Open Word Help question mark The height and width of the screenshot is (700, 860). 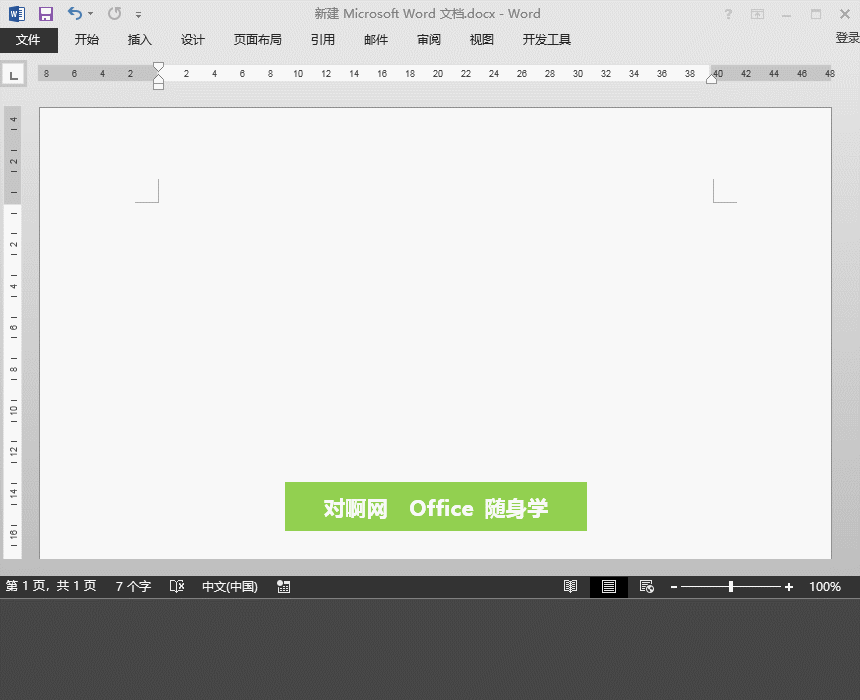coord(728,14)
